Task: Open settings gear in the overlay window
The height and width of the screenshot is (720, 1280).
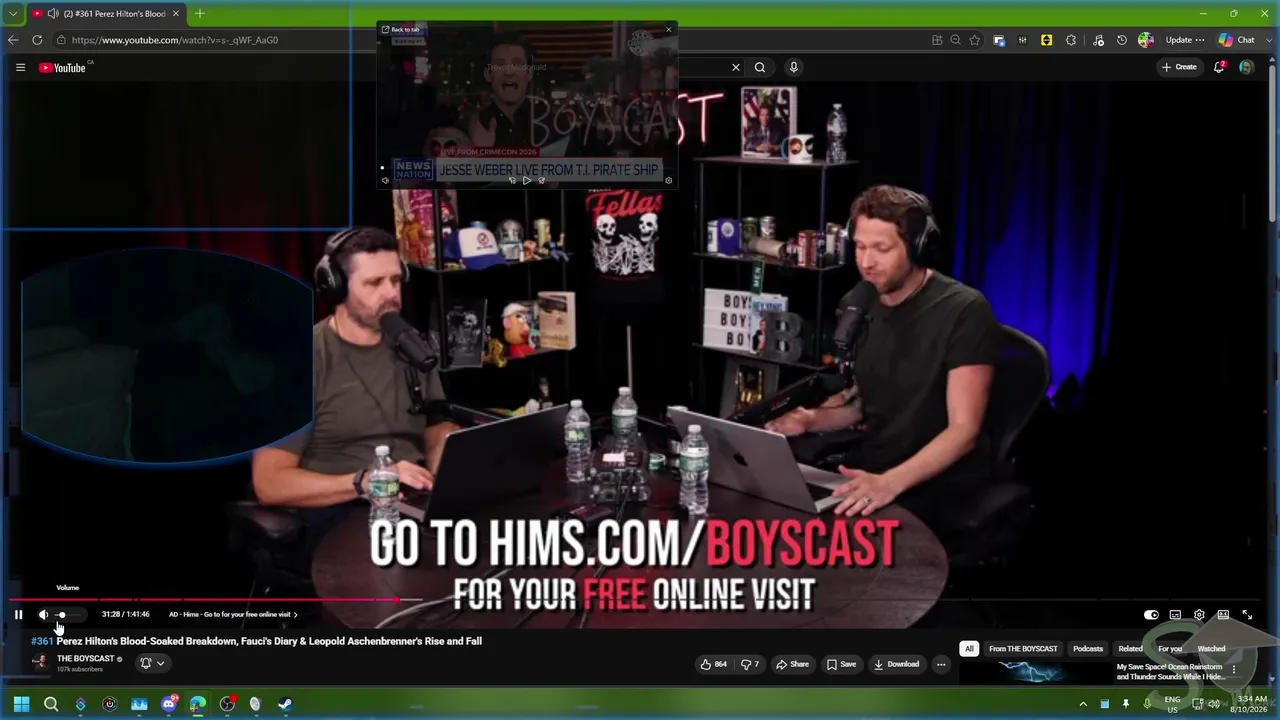Action: click(669, 181)
